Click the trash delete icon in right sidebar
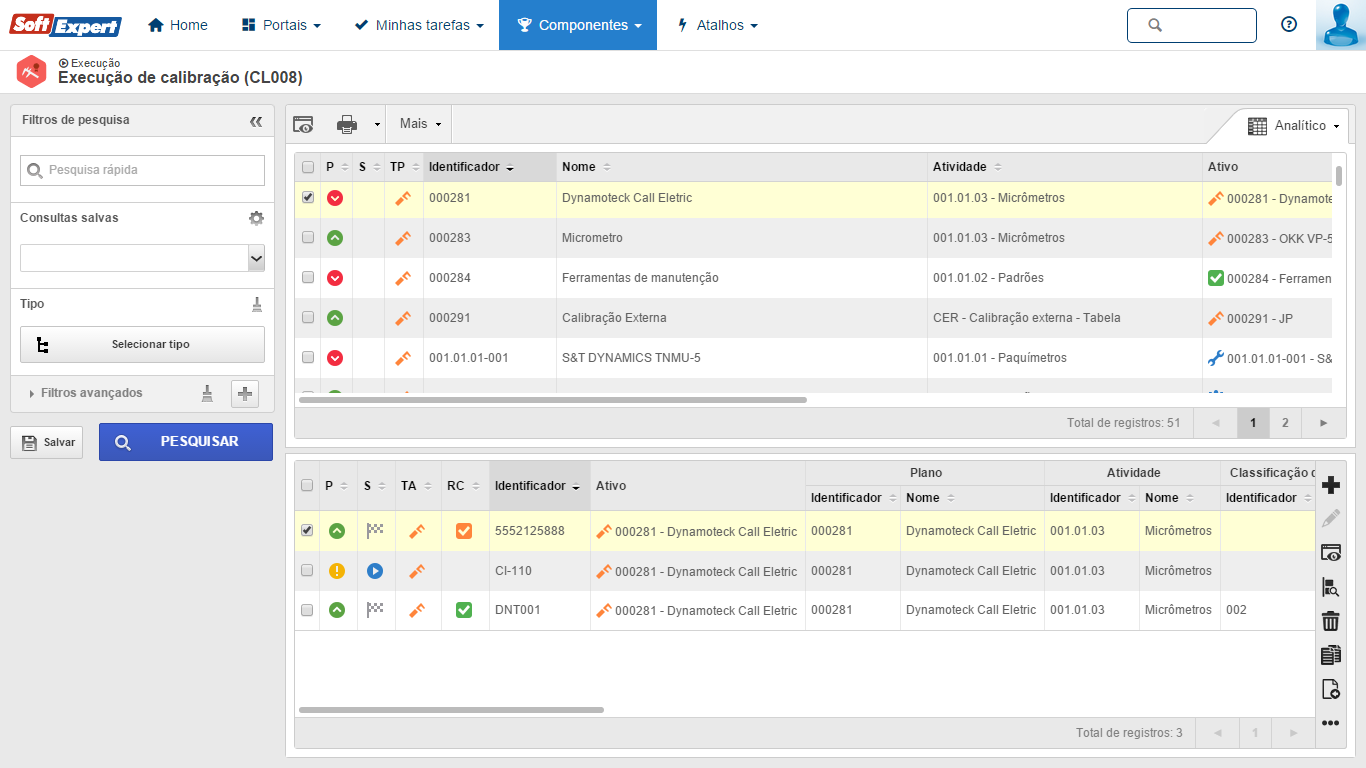The image size is (1366, 768). 1330,621
